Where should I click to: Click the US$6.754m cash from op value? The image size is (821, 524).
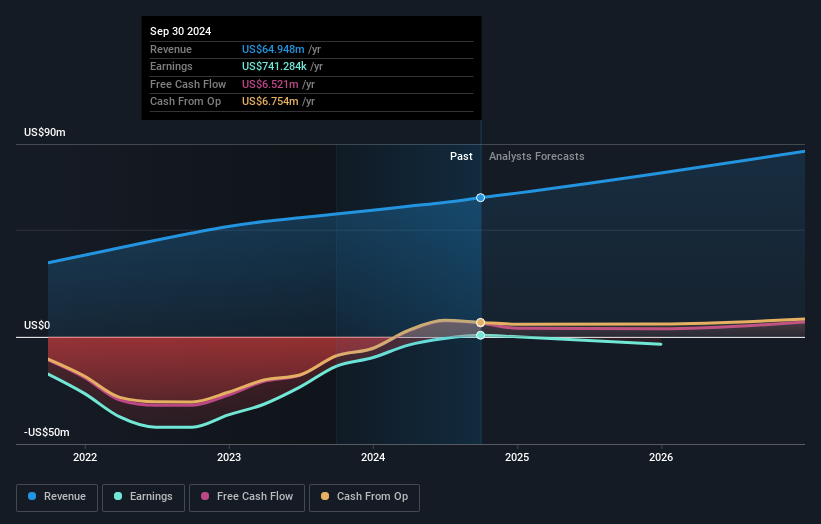(270, 102)
